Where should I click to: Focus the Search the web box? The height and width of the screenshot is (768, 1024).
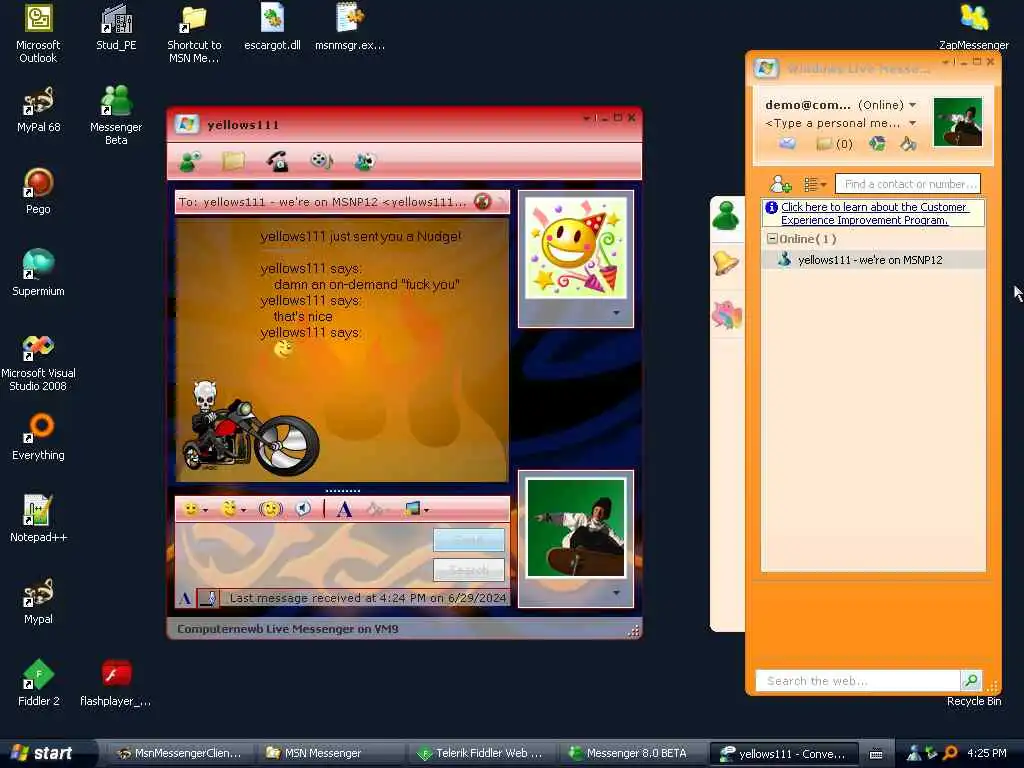[857, 680]
